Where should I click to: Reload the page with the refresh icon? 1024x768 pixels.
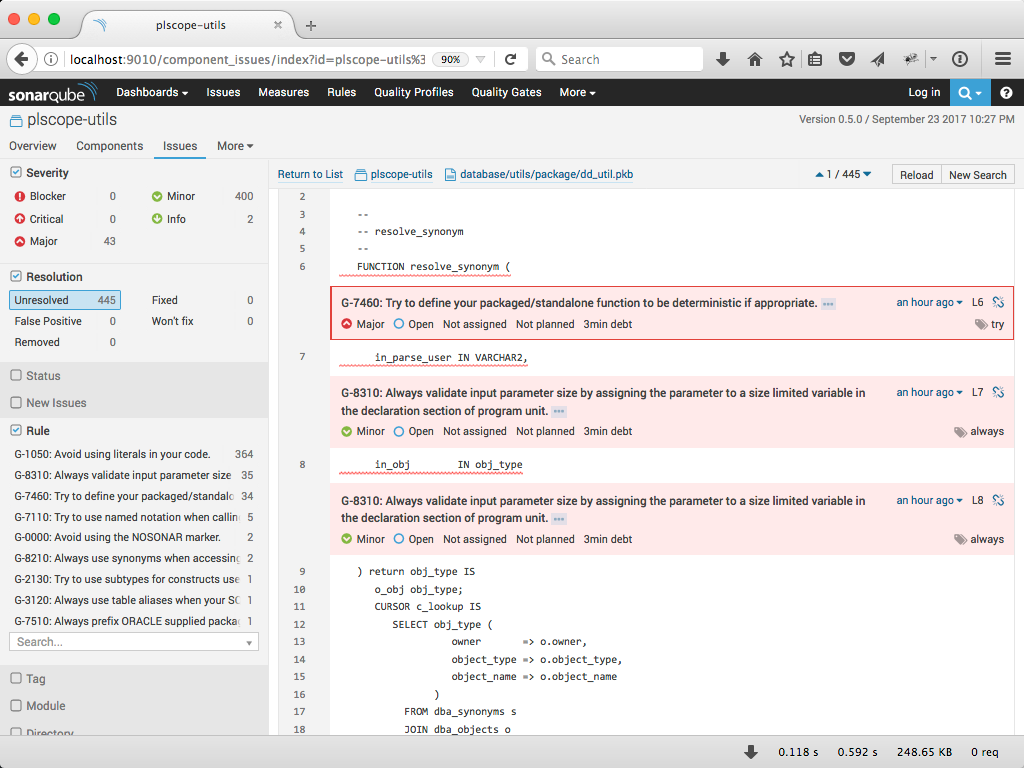point(511,59)
